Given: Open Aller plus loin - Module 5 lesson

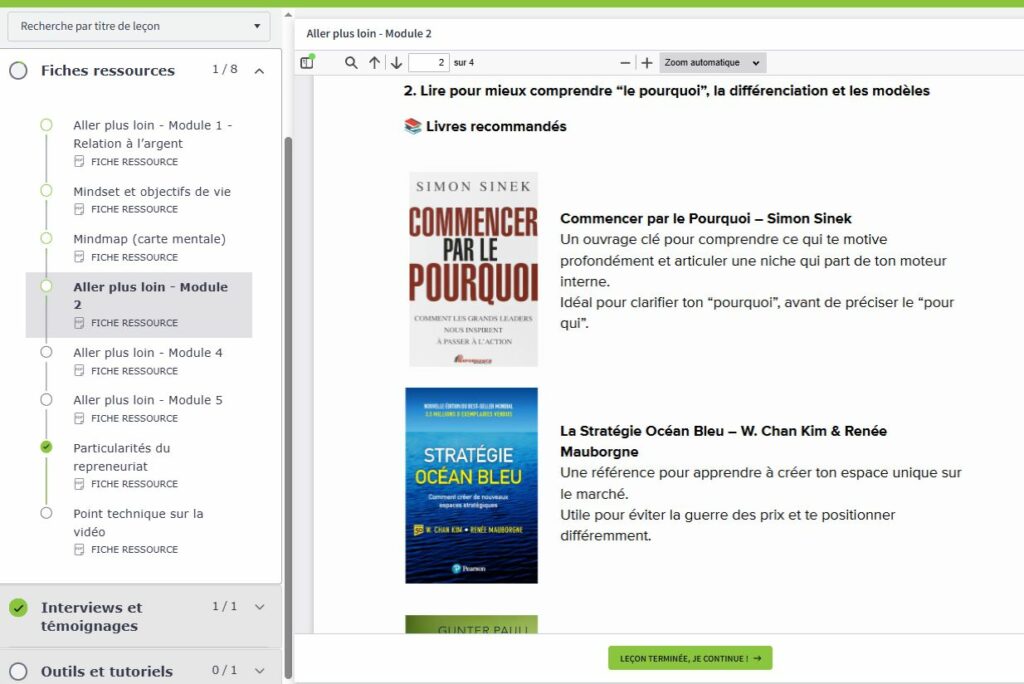Looking at the screenshot, I should (148, 400).
